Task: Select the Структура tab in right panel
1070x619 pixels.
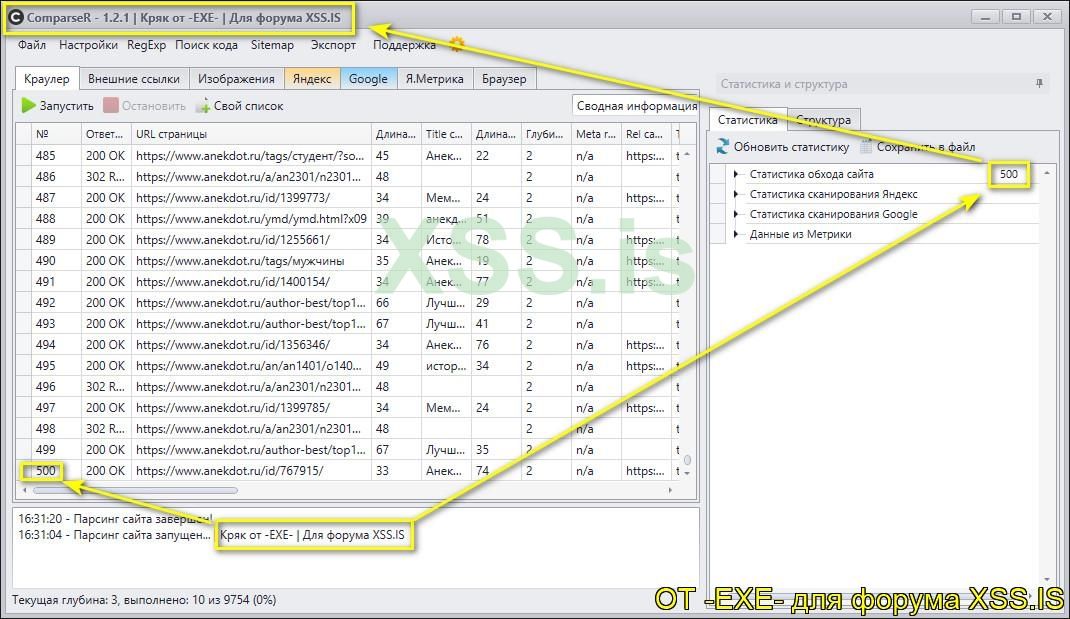Action: [824, 119]
